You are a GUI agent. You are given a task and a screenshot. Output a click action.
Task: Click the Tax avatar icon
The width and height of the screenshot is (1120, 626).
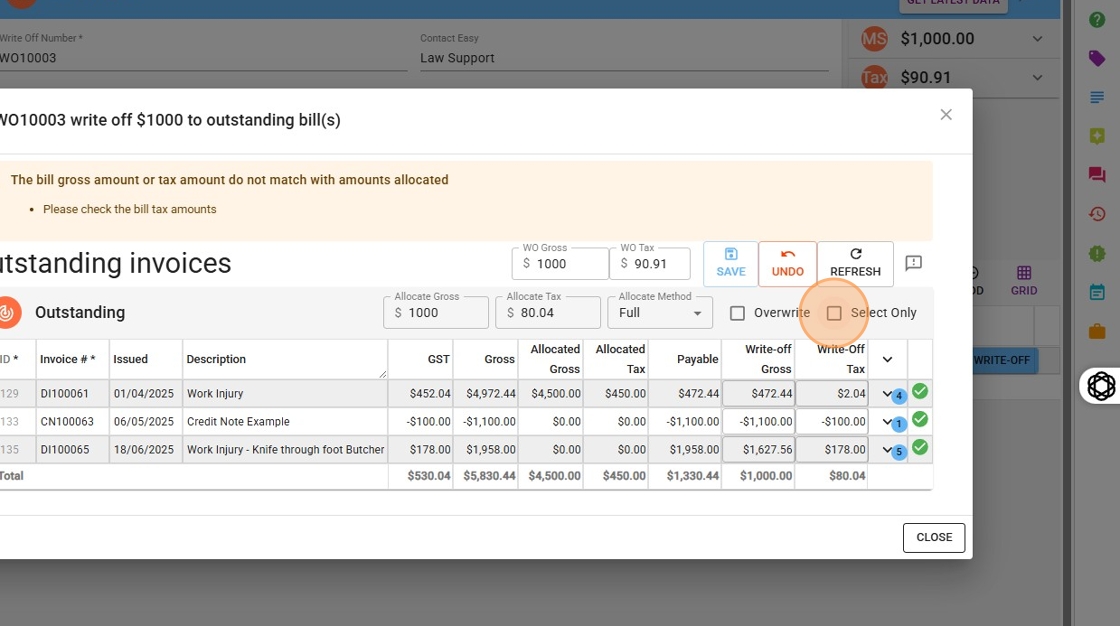[x=874, y=77]
